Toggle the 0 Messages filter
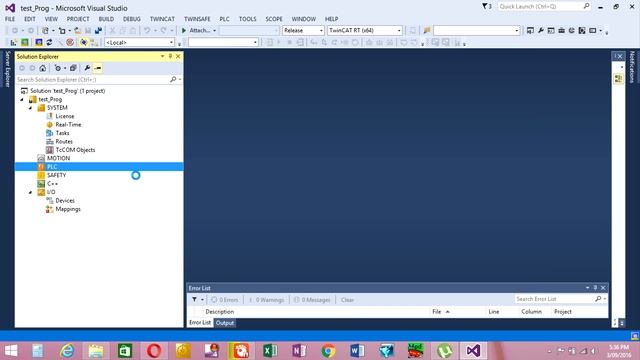The height and width of the screenshot is (360, 640). click(312, 300)
